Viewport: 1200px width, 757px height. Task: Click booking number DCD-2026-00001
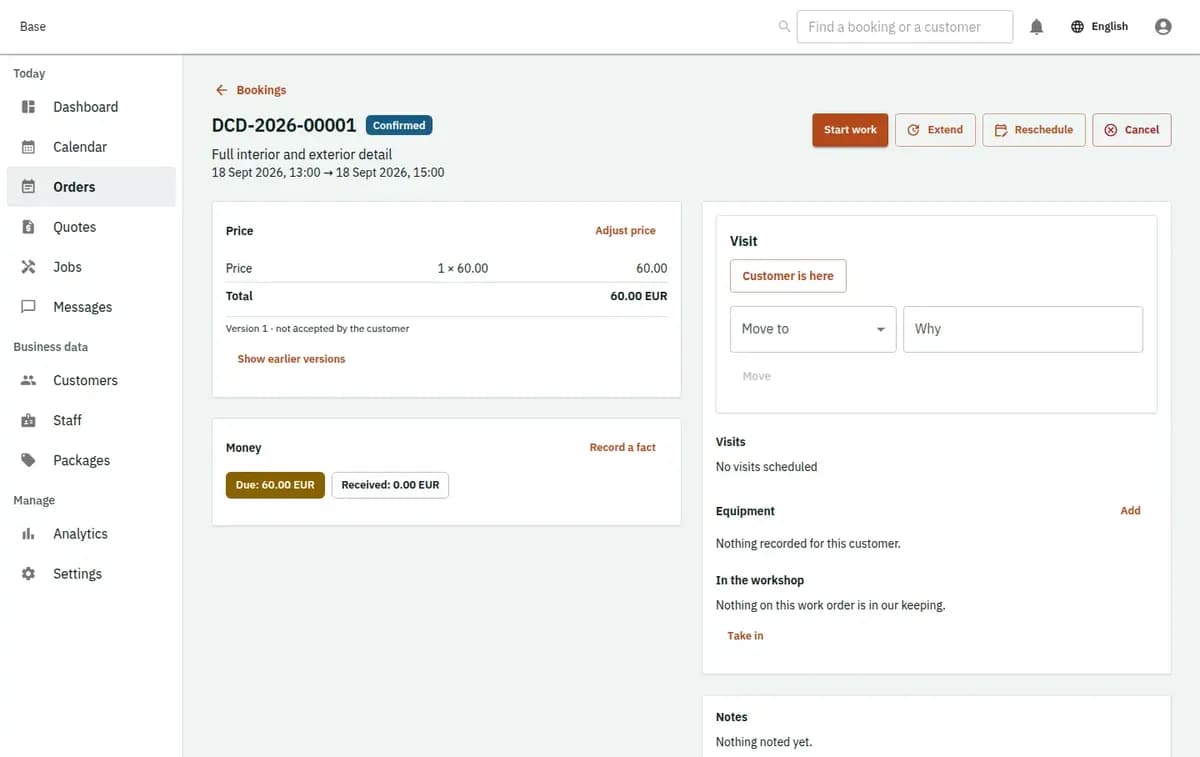[x=284, y=126]
